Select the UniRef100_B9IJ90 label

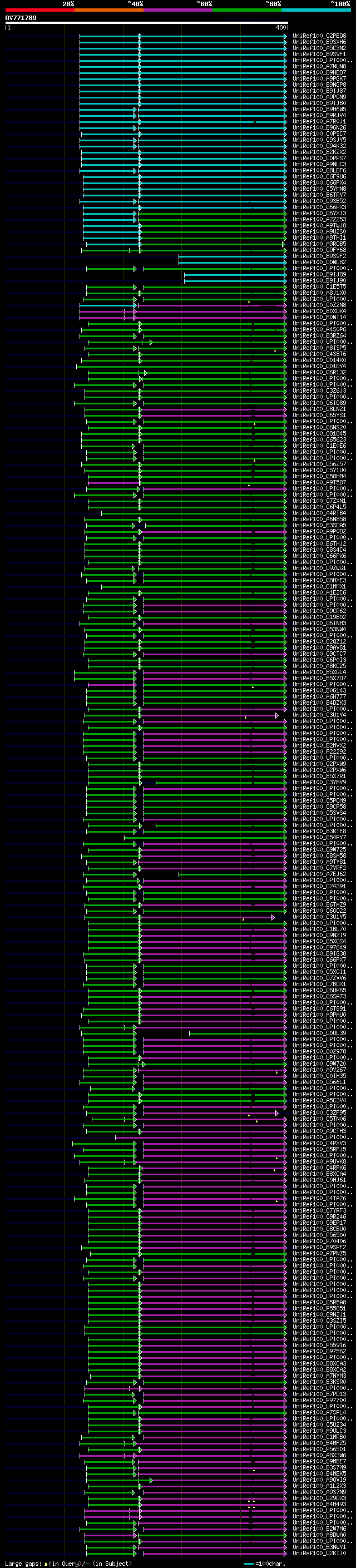319,280
